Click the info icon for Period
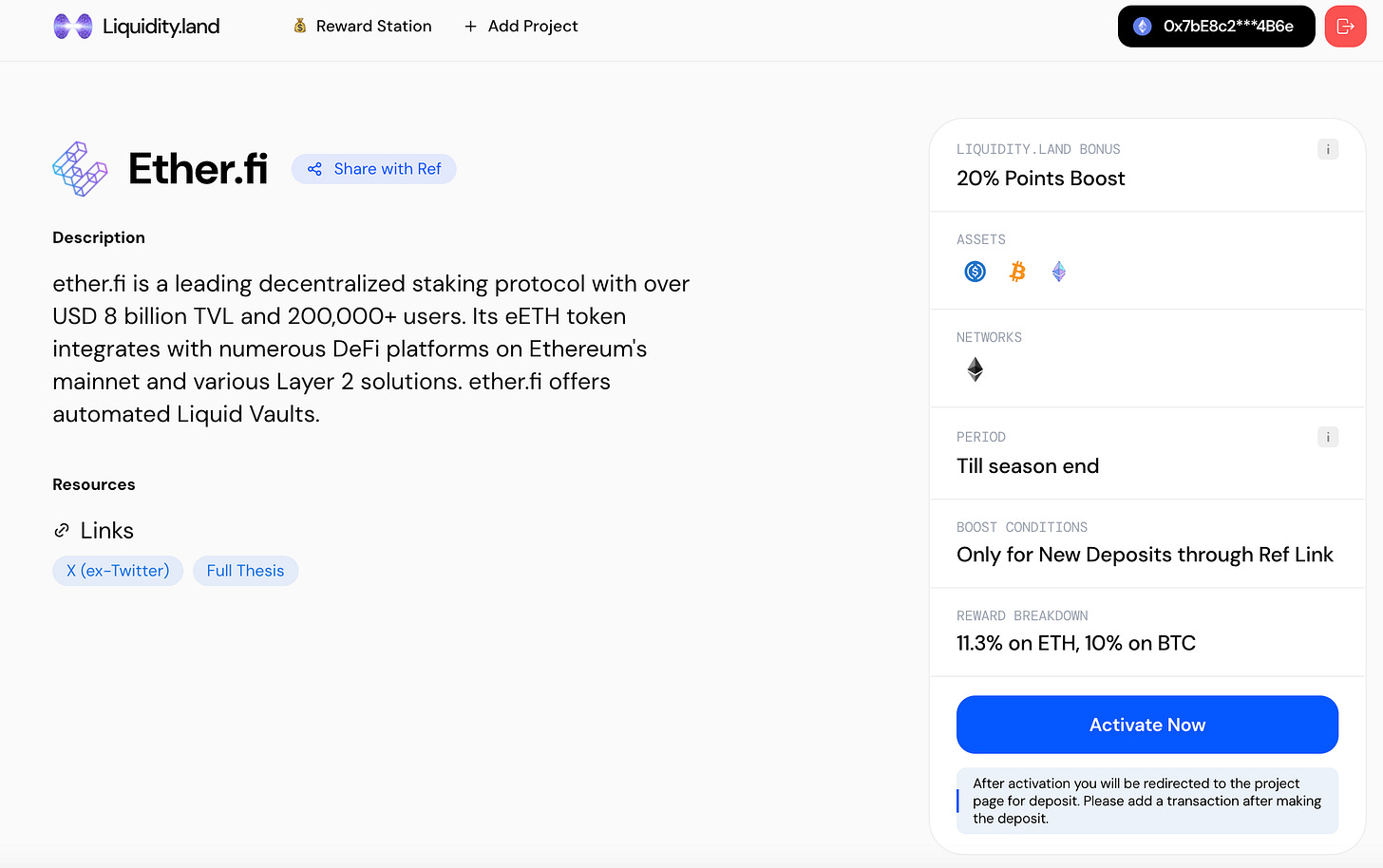This screenshot has height=868, width=1383. tap(1328, 437)
